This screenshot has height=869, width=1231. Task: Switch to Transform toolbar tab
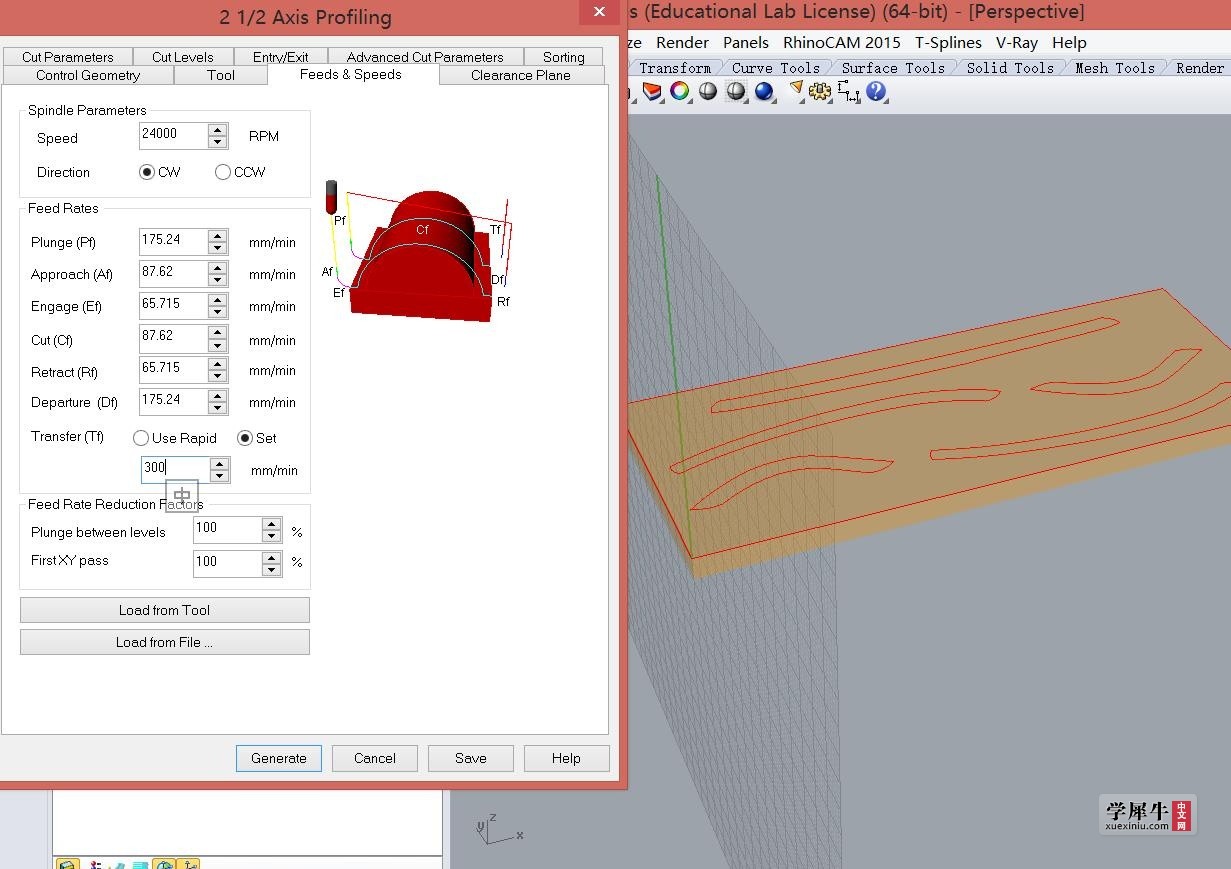pos(675,68)
